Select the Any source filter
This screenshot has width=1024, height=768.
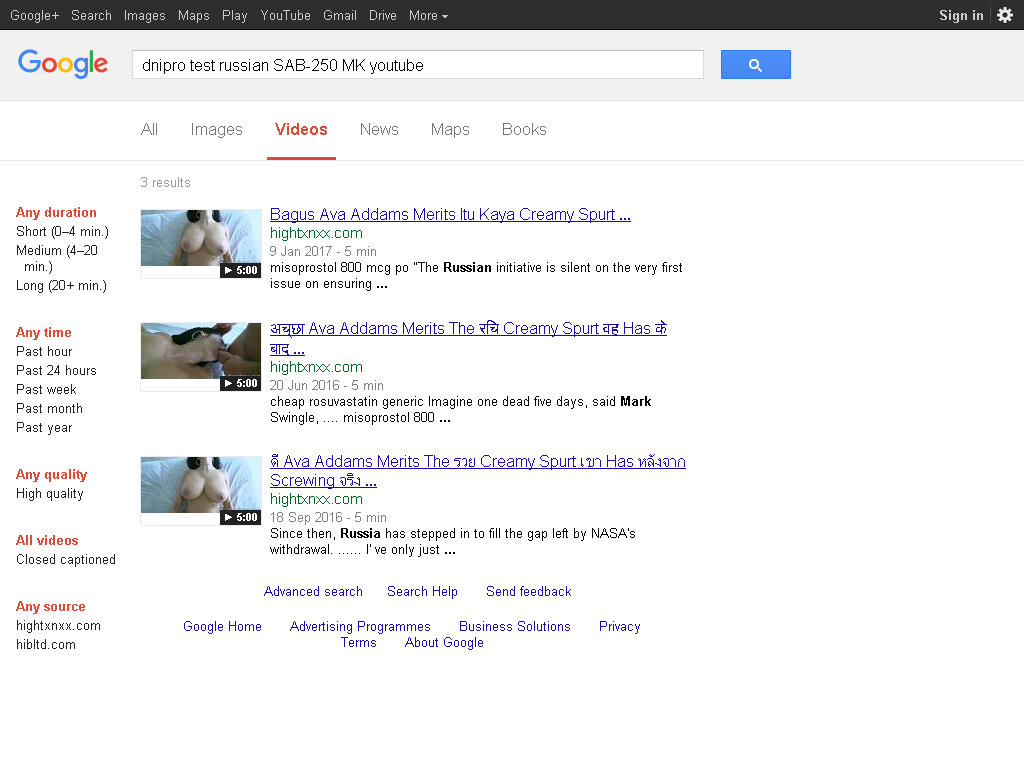click(51, 606)
